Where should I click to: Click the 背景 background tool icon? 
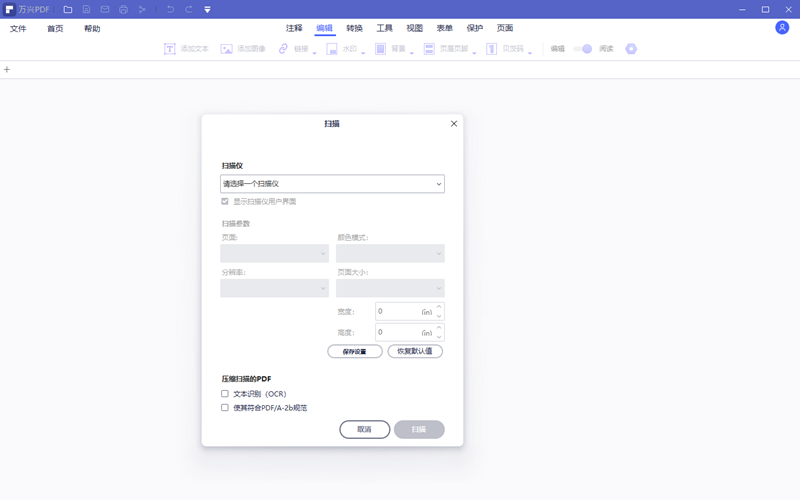click(380, 48)
